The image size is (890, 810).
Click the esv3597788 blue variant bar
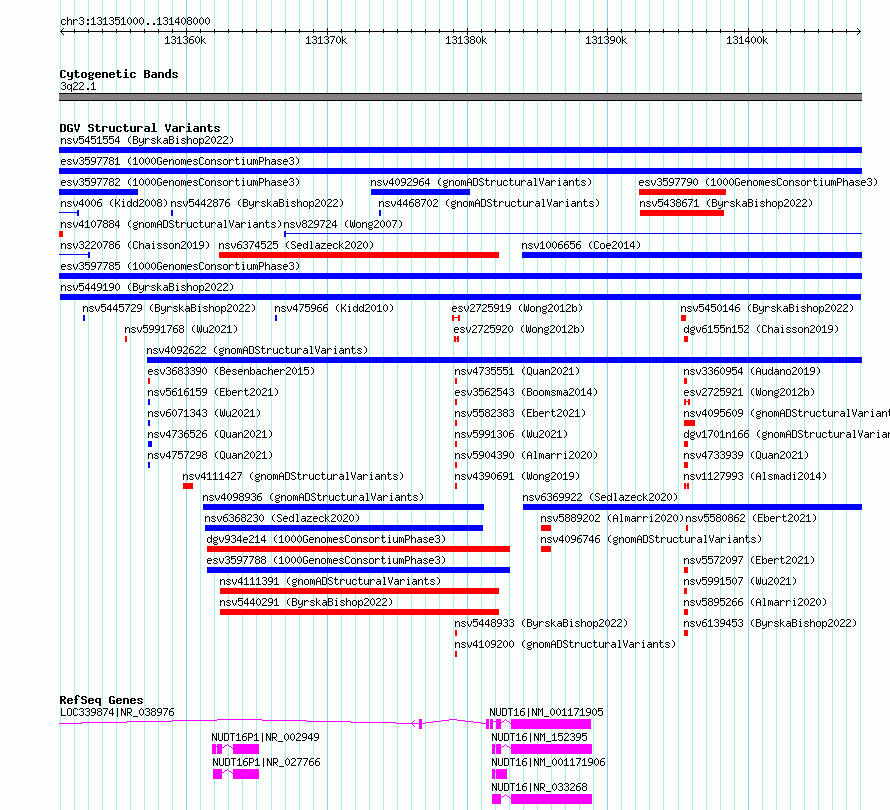click(358, 570)
